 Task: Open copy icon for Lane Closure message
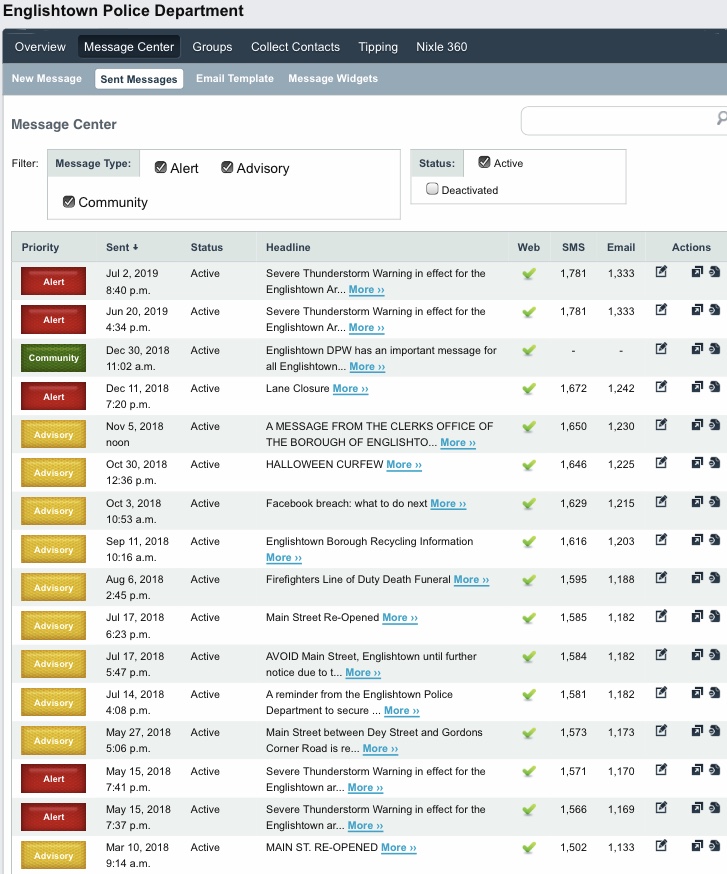[697, 387]
